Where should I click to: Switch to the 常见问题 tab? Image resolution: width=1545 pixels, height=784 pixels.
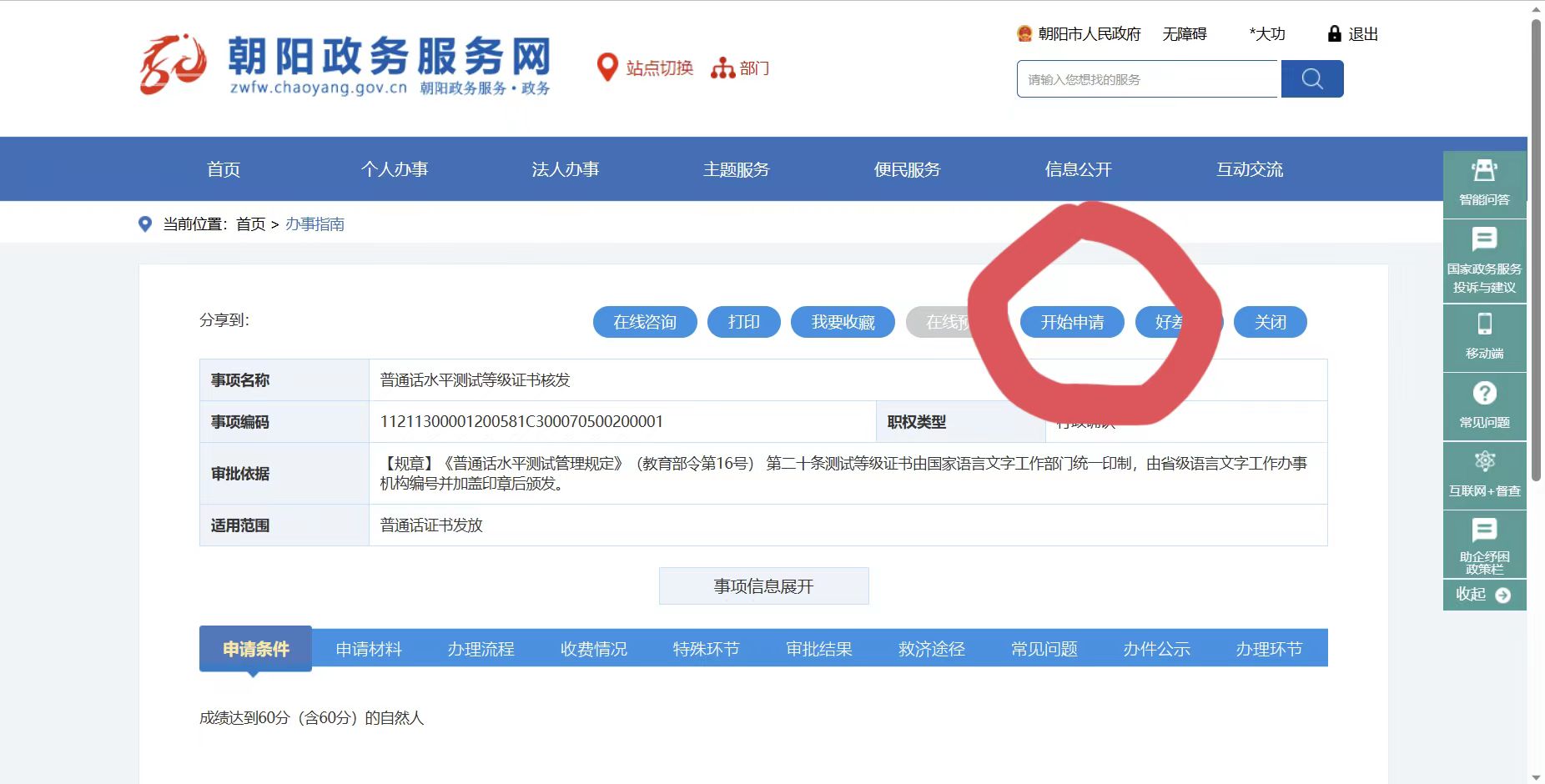pos(1044,649)
